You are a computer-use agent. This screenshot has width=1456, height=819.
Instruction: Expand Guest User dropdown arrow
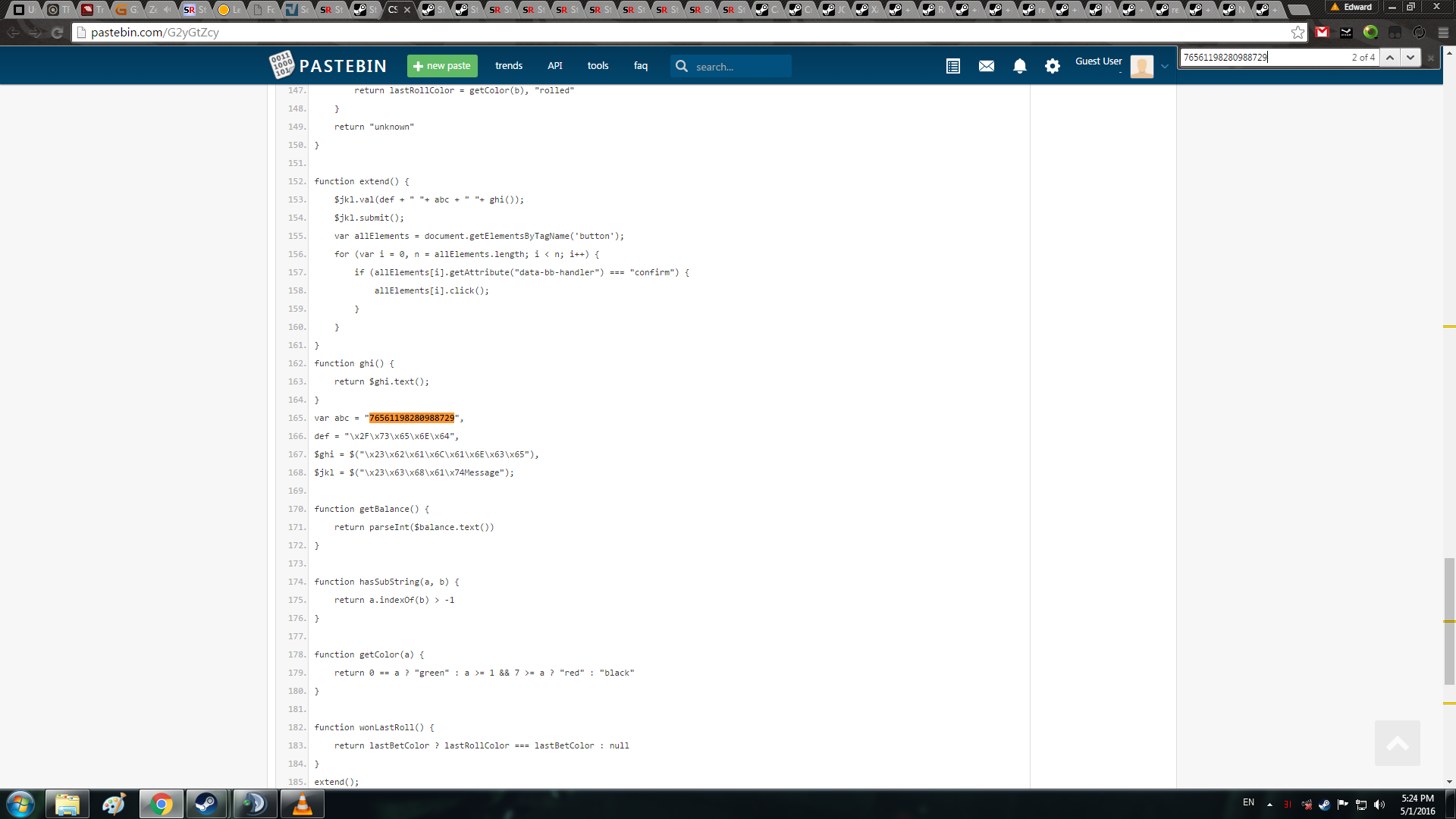point(1165,67)
